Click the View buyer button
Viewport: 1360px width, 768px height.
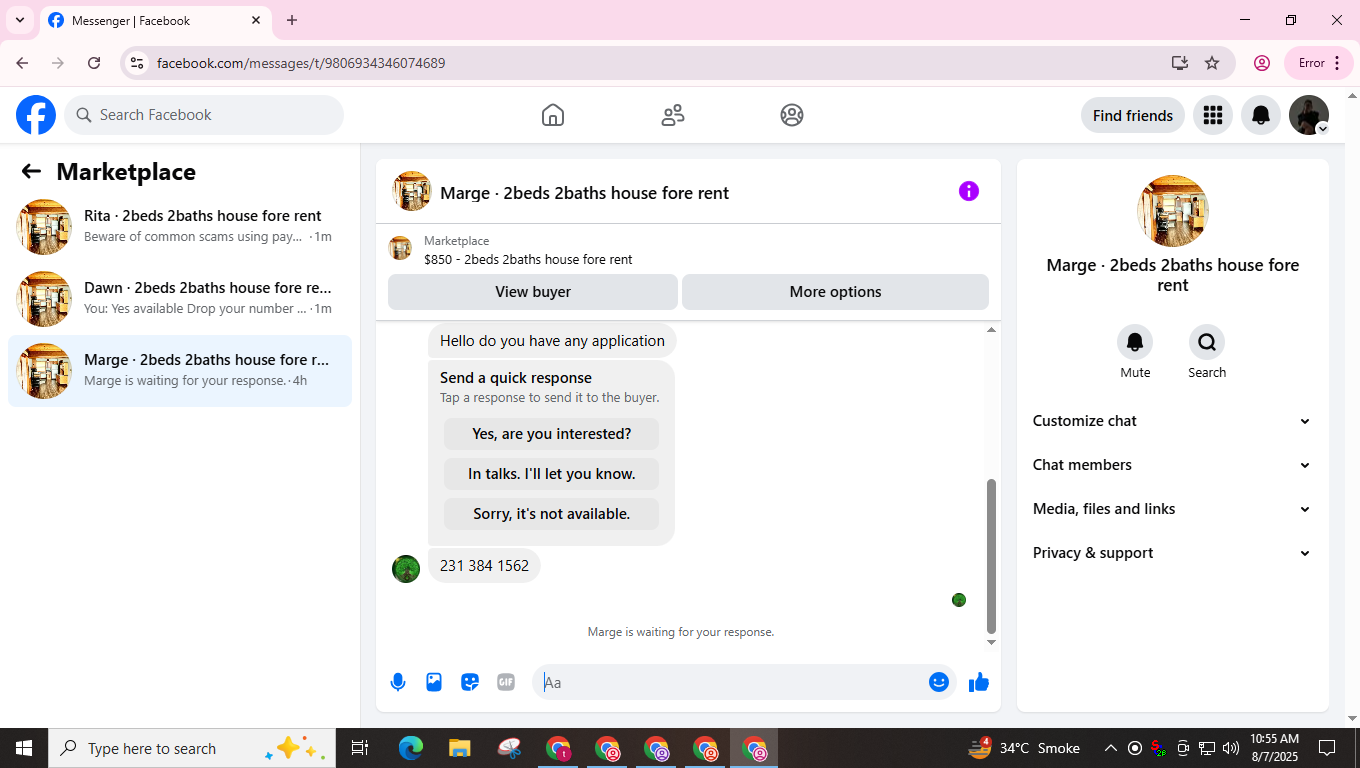[x=533, y=292]
